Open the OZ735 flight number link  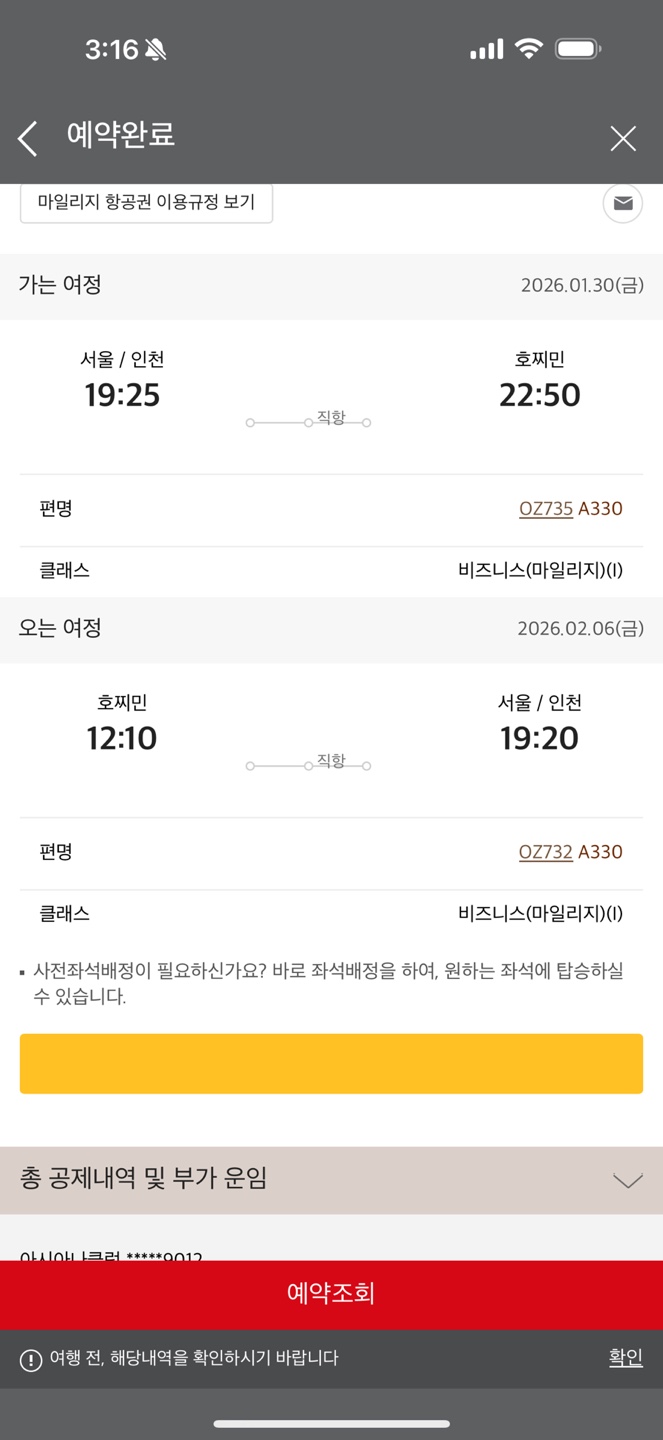coord(545,509)
